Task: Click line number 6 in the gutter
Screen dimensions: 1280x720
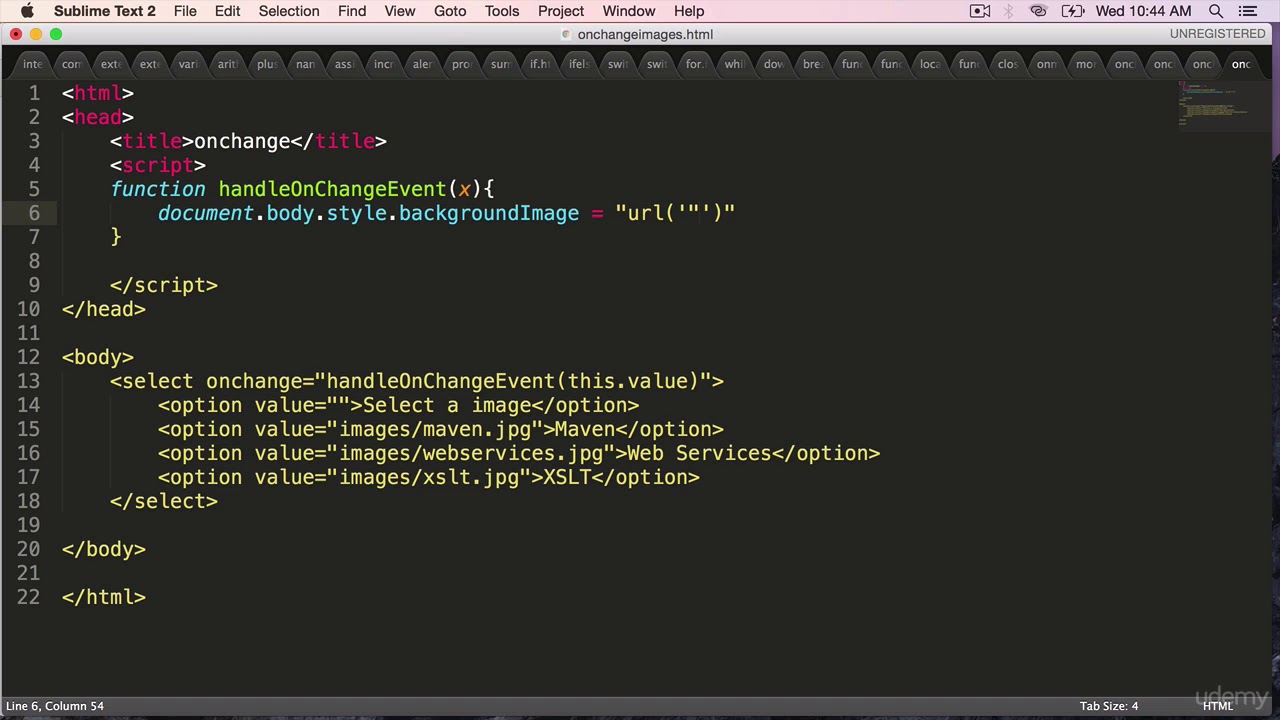Action: click(34, 213)
